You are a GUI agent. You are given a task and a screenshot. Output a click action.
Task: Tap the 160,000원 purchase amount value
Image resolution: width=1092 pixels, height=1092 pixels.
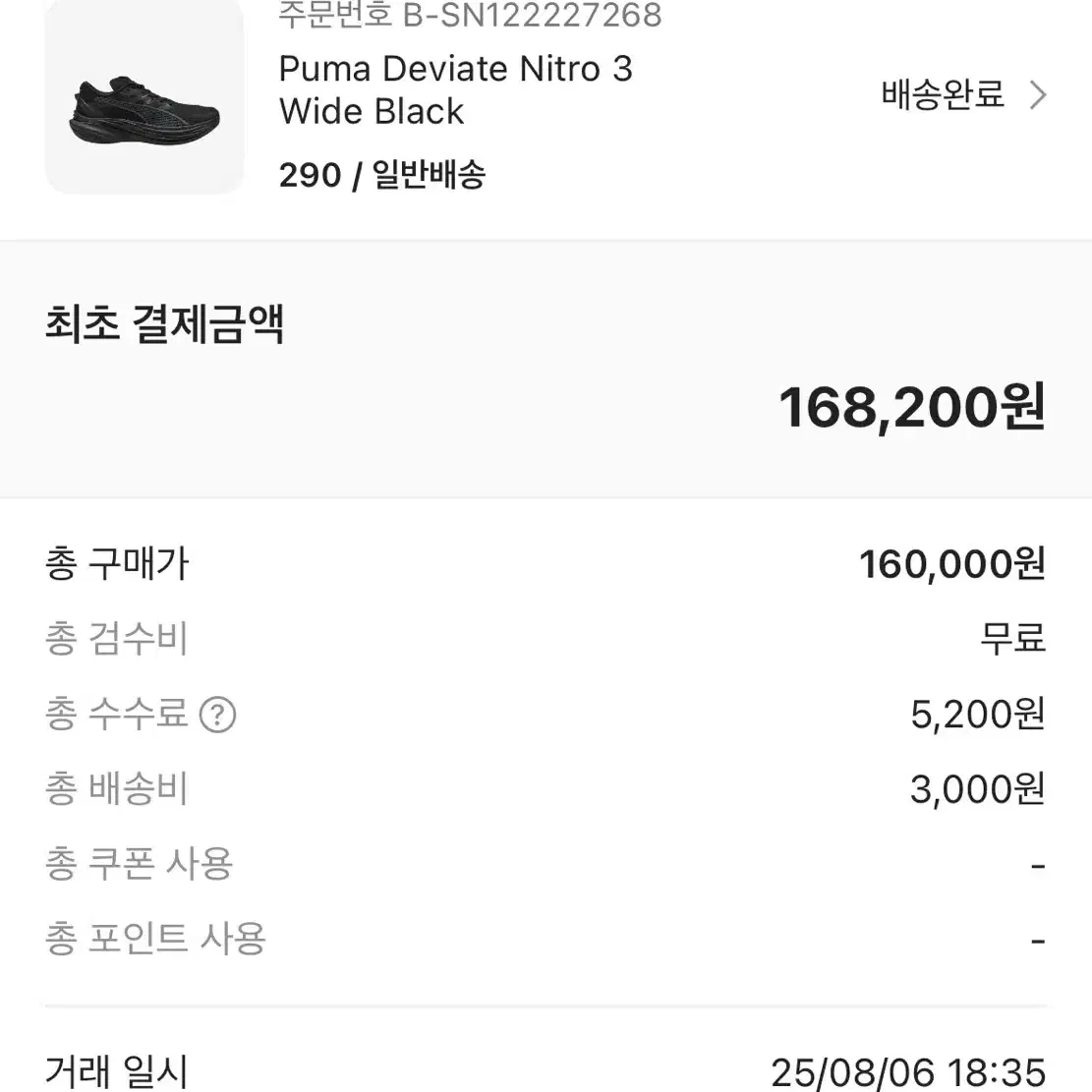(950, 563)
